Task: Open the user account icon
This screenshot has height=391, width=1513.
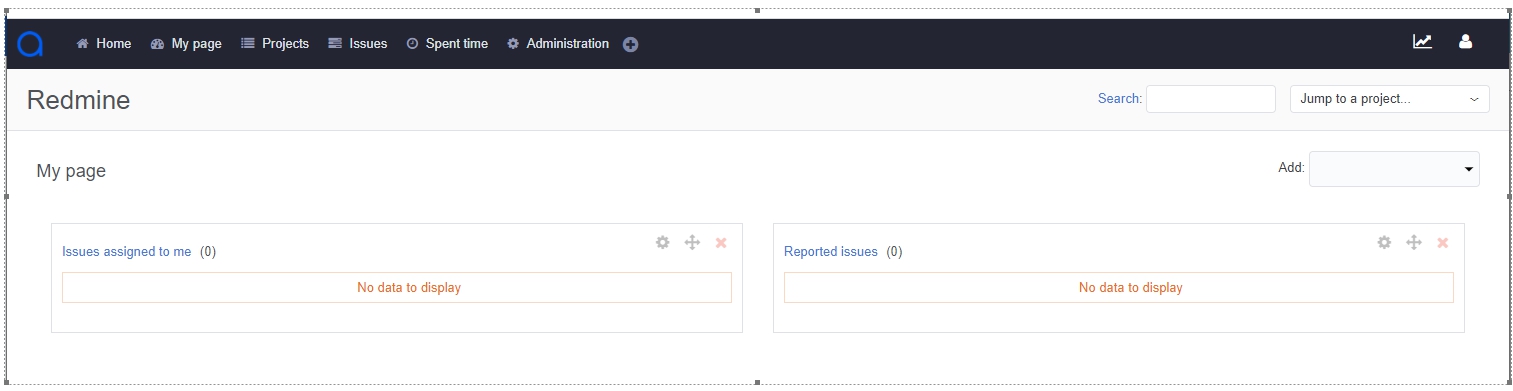Action: coord(1465,42)
